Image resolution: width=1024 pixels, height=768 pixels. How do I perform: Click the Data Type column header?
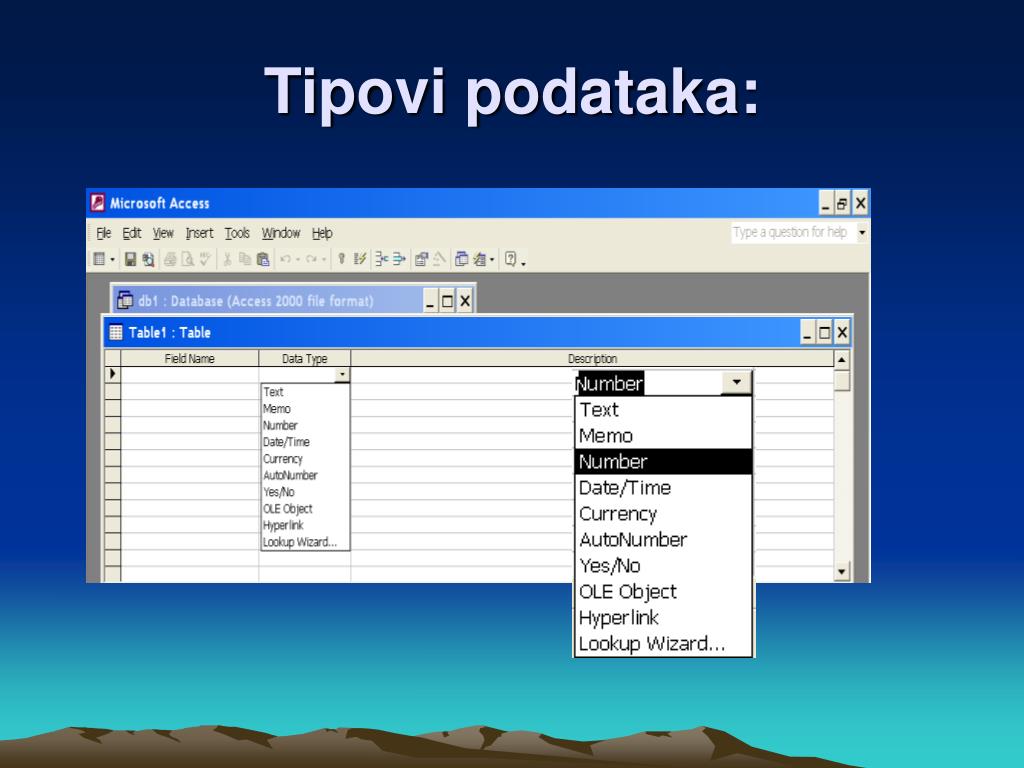(x=304, y=358)
